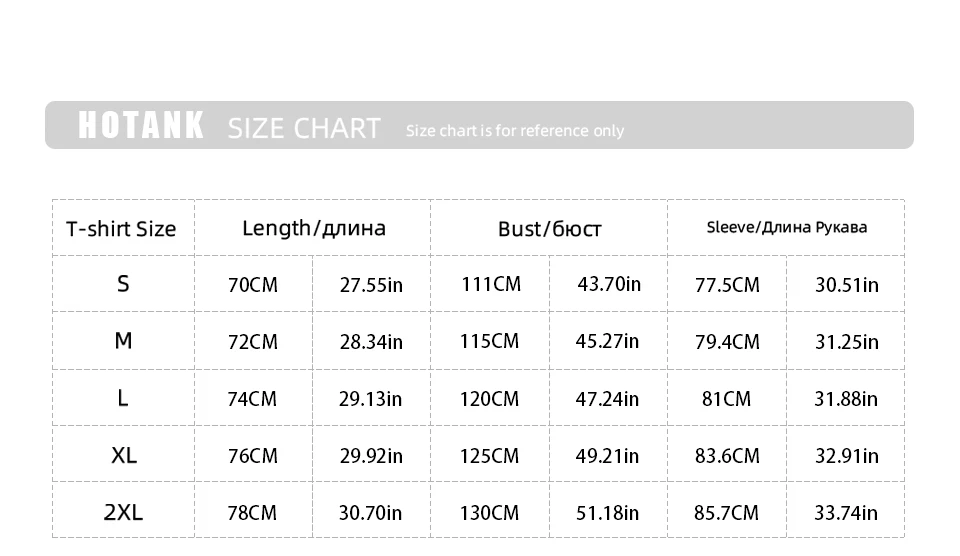Select the Sleeve/Длина Рукава column header
Viewport: 960px width, 556px height.
click(x=786, y=227)
